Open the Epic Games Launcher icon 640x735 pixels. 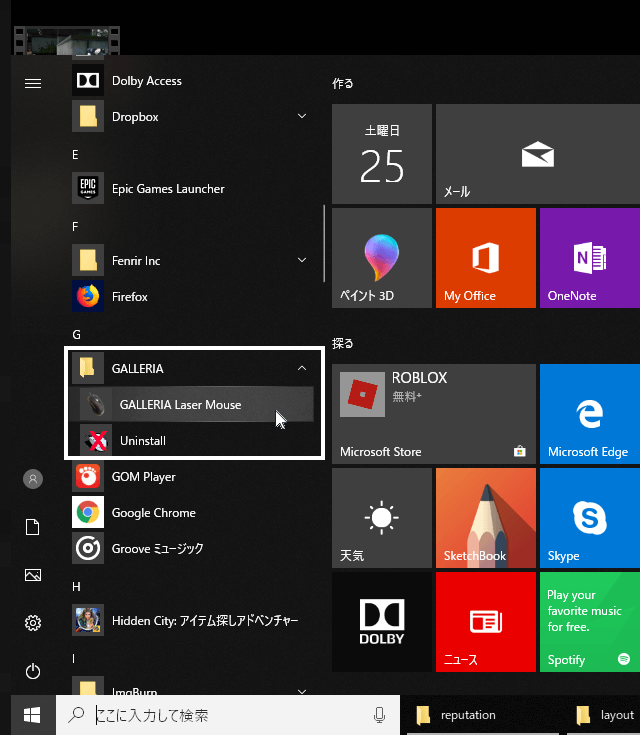click(88, 188)
